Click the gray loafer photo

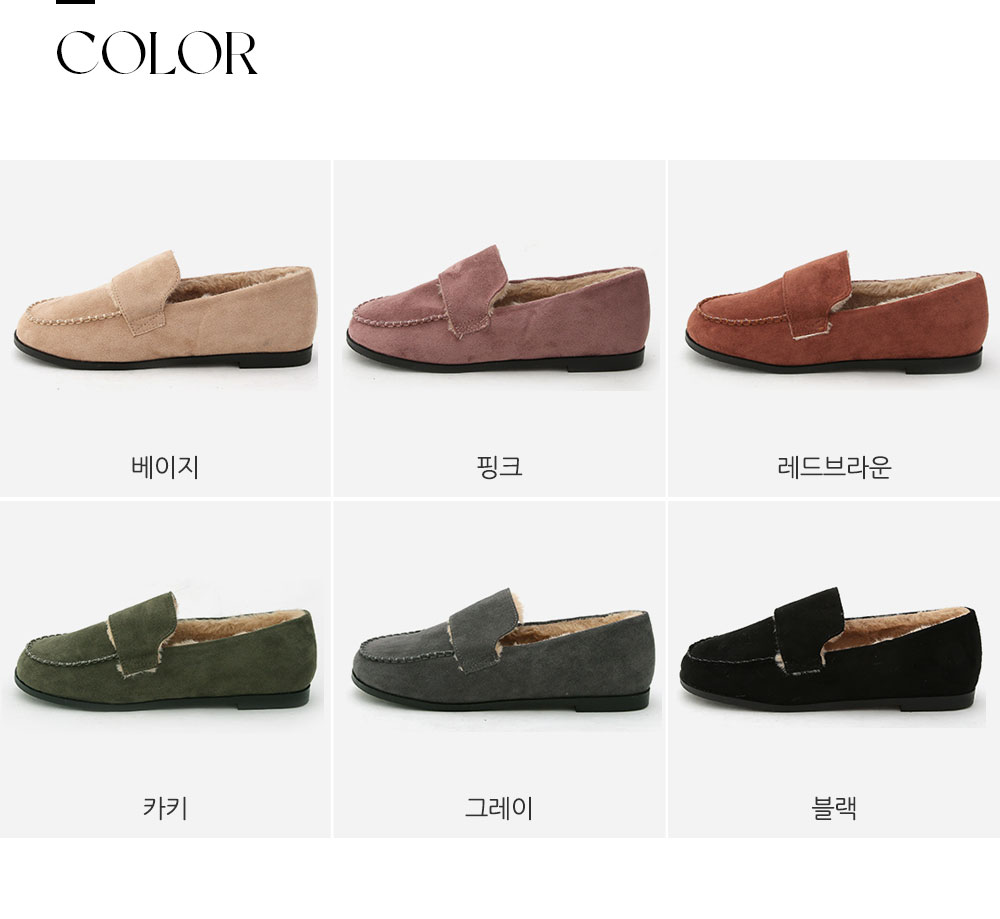point(501,651)
